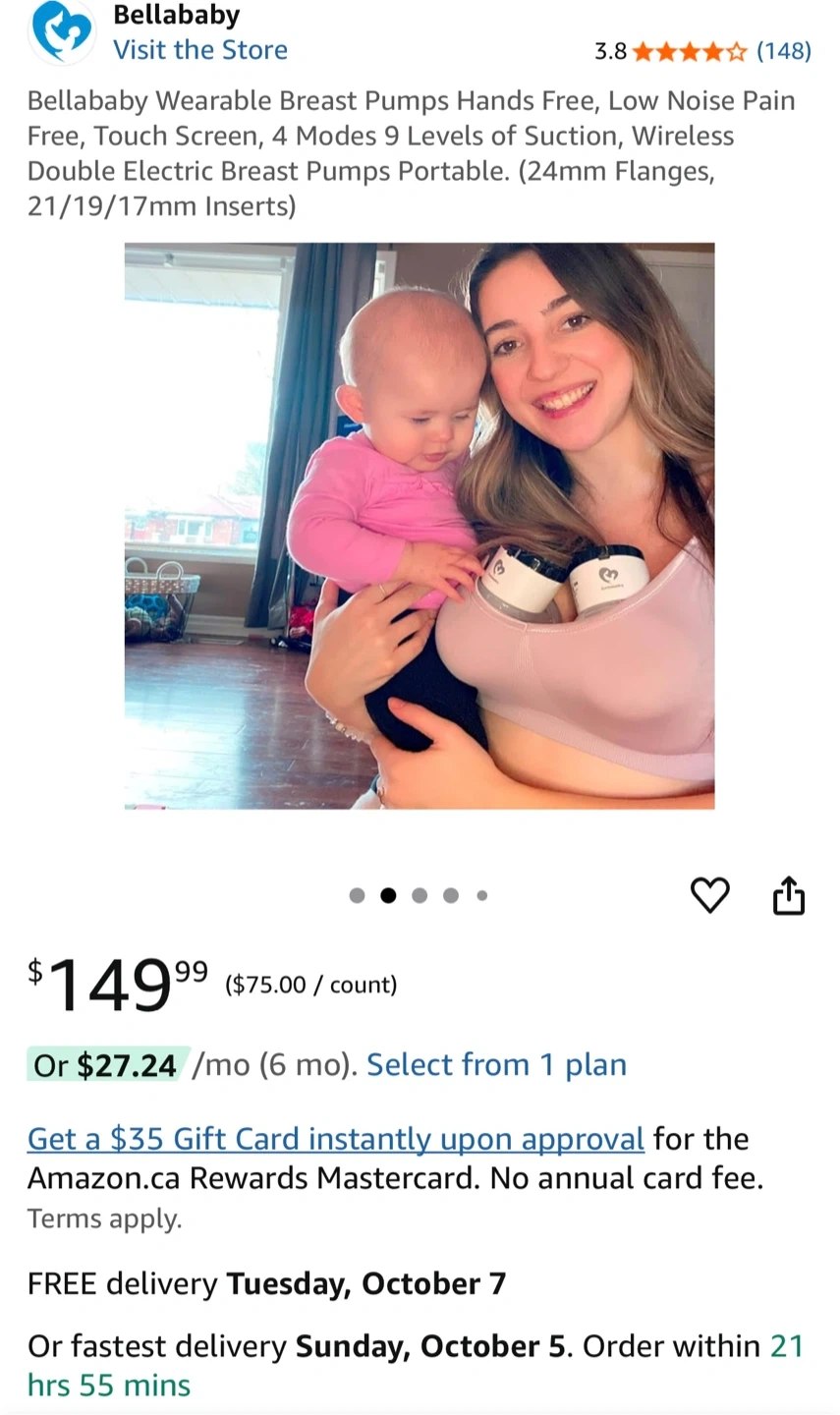
Task: Tap the 3.8 rating number
Action: (610, 51)
